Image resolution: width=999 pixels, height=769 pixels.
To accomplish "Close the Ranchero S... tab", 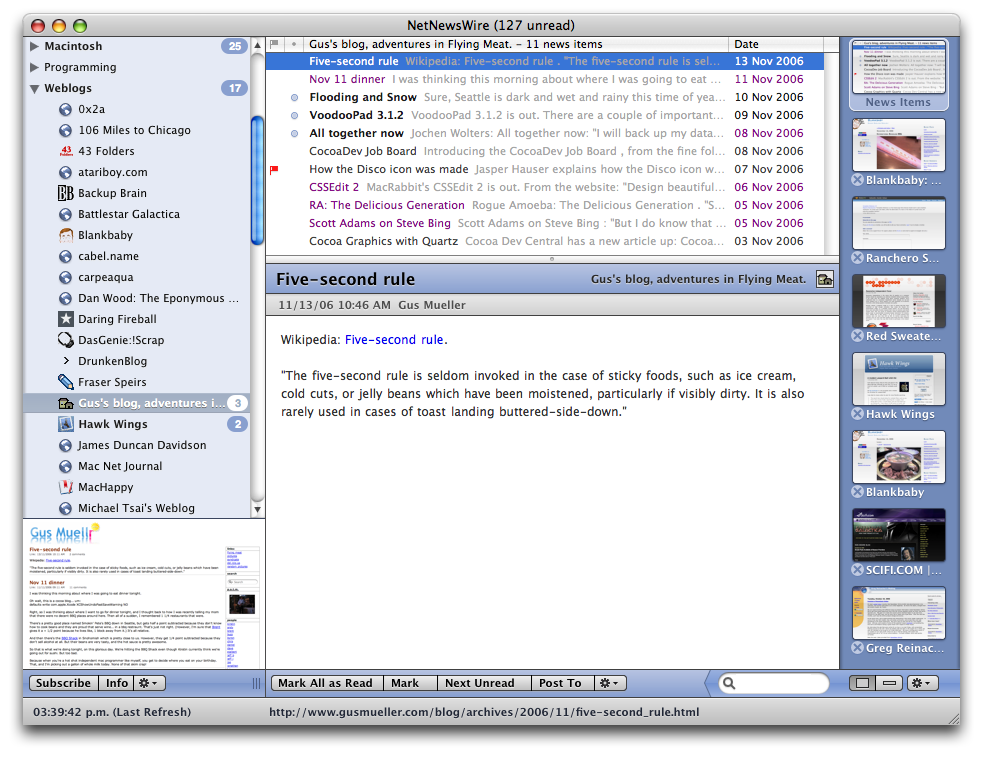I will 858,258.
